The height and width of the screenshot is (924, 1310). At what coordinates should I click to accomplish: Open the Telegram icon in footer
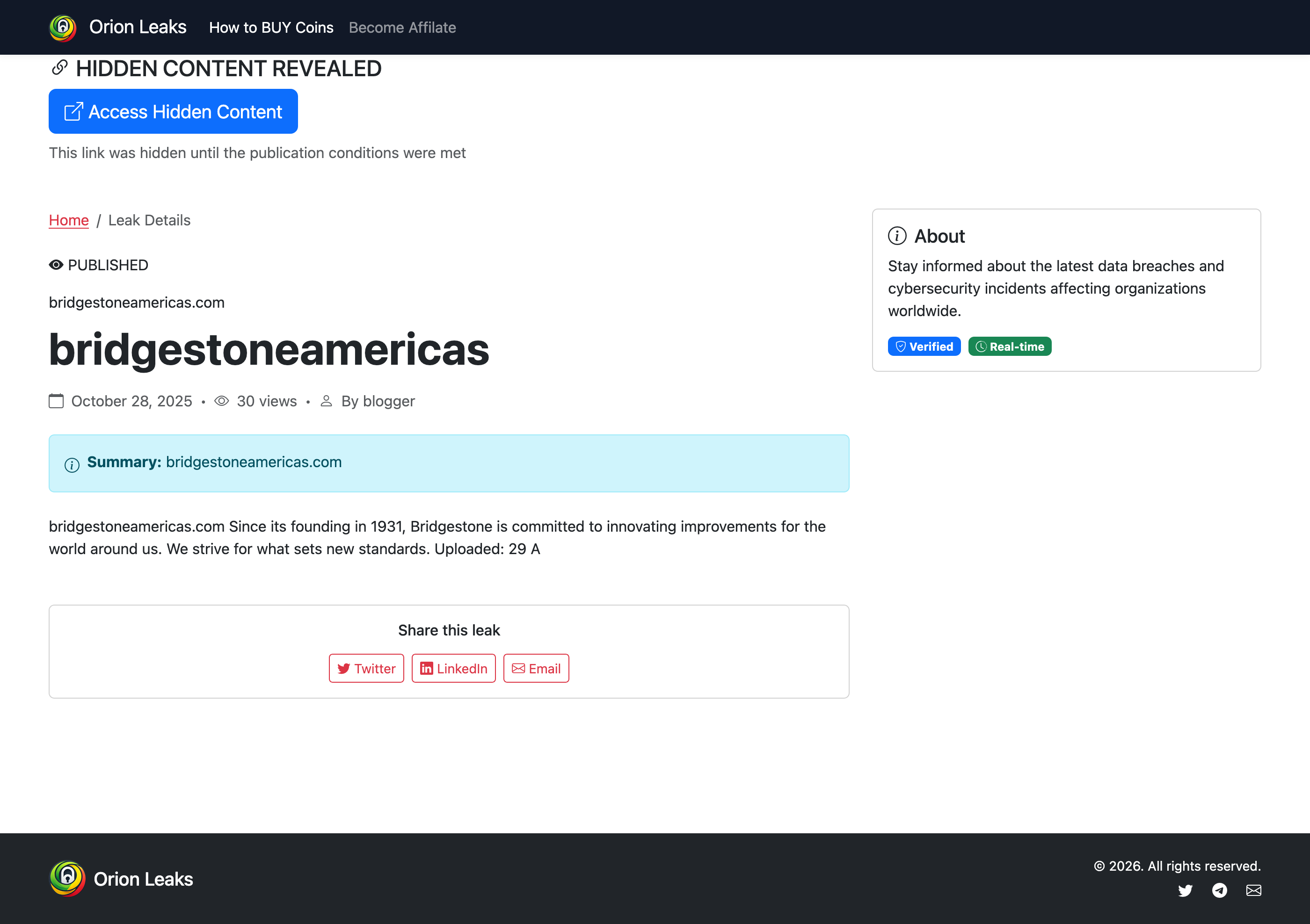[x=1219, y=890]
